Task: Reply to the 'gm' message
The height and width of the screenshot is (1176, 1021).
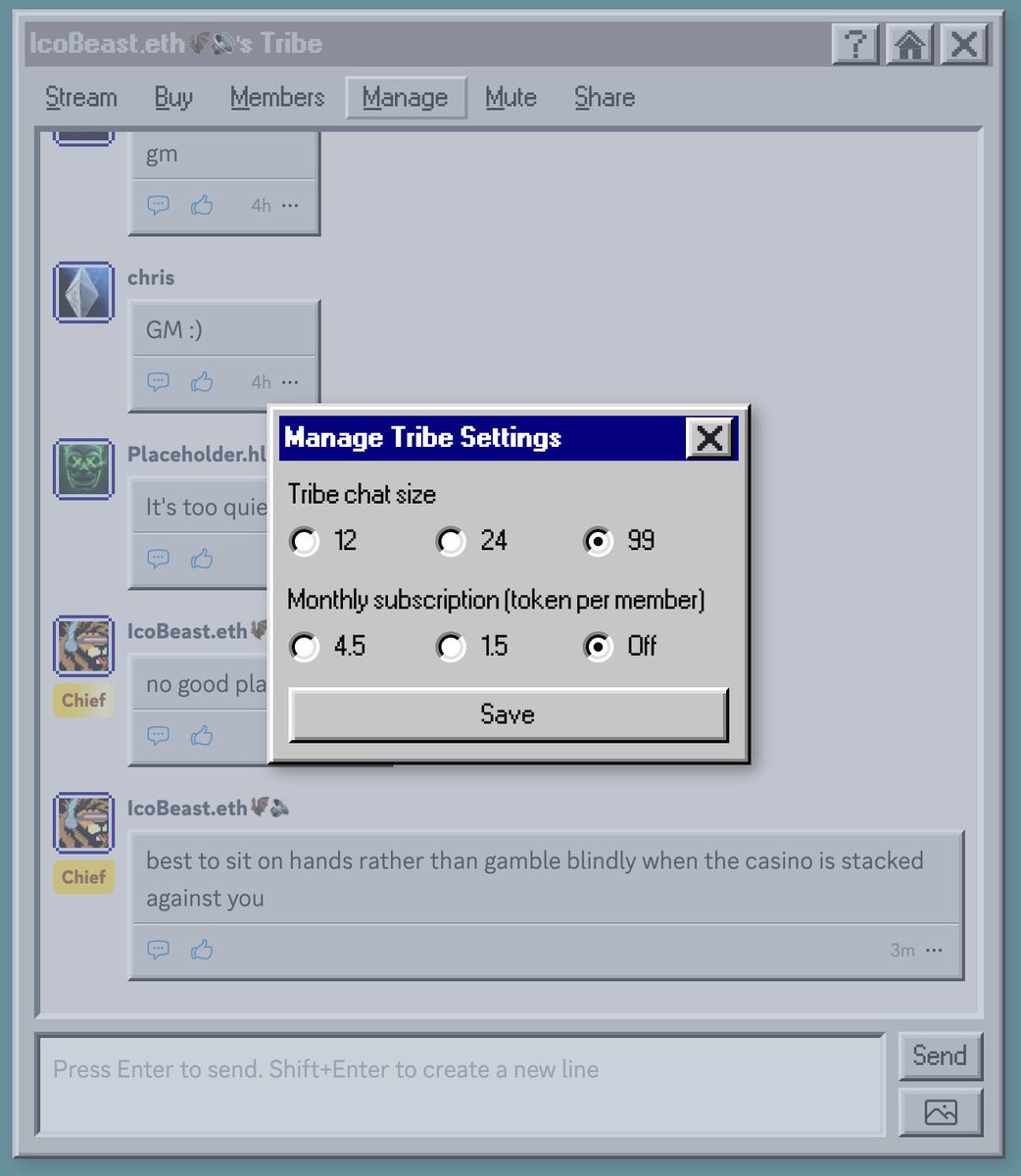Action: coord(158,205)
